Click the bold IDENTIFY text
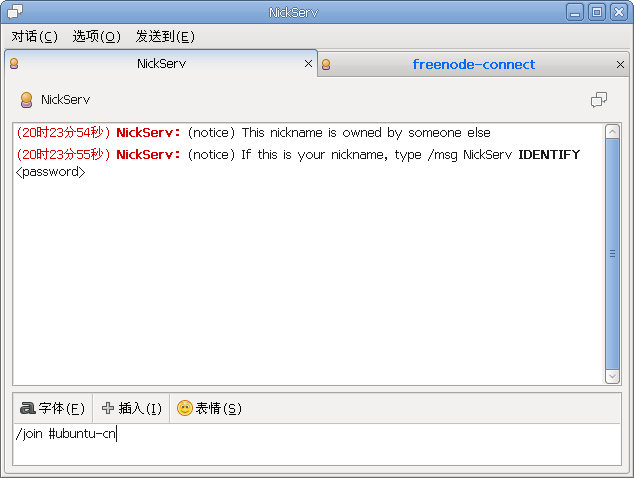 (x=549, y=154)
